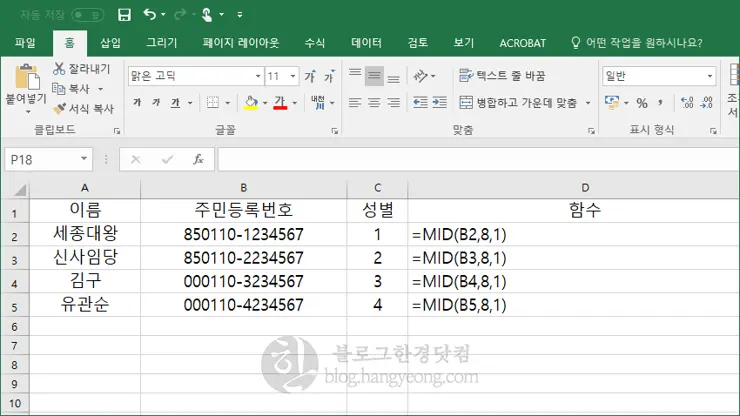Click the align right icon
This screenshot has width=740, height=416.
393,102
